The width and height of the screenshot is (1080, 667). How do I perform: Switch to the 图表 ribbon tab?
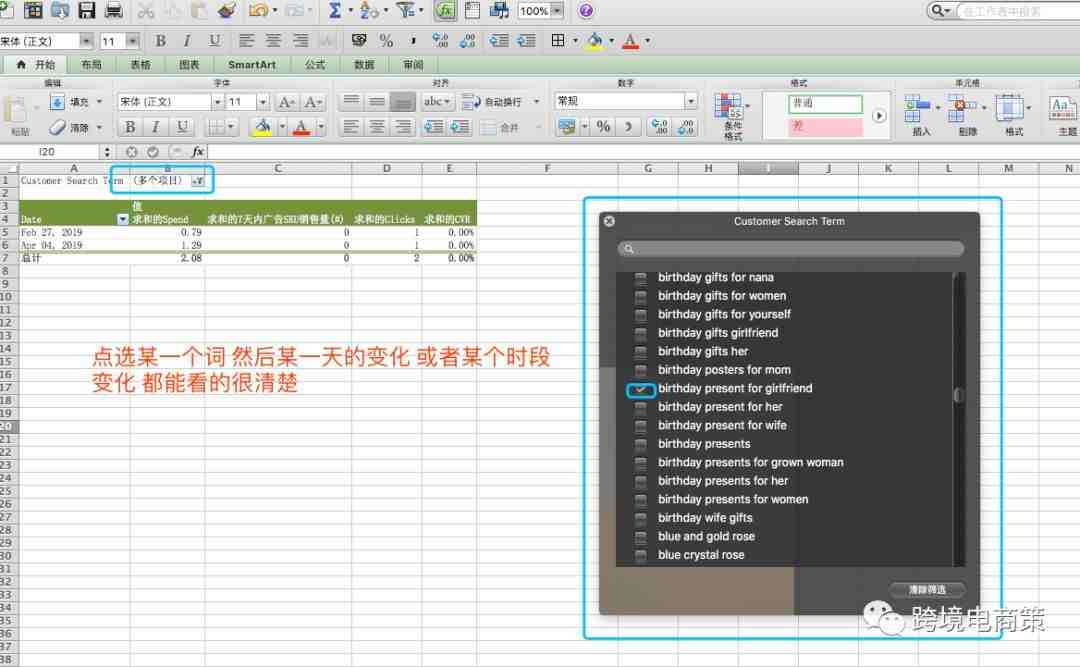tap(189, 65)
